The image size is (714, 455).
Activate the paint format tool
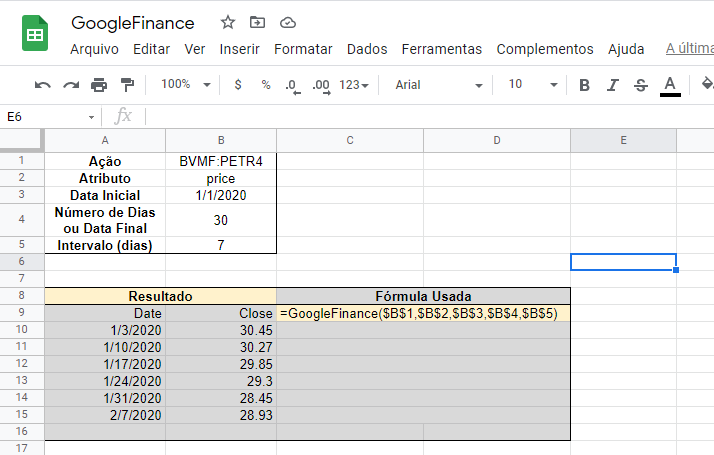click(x=128, y=85)
